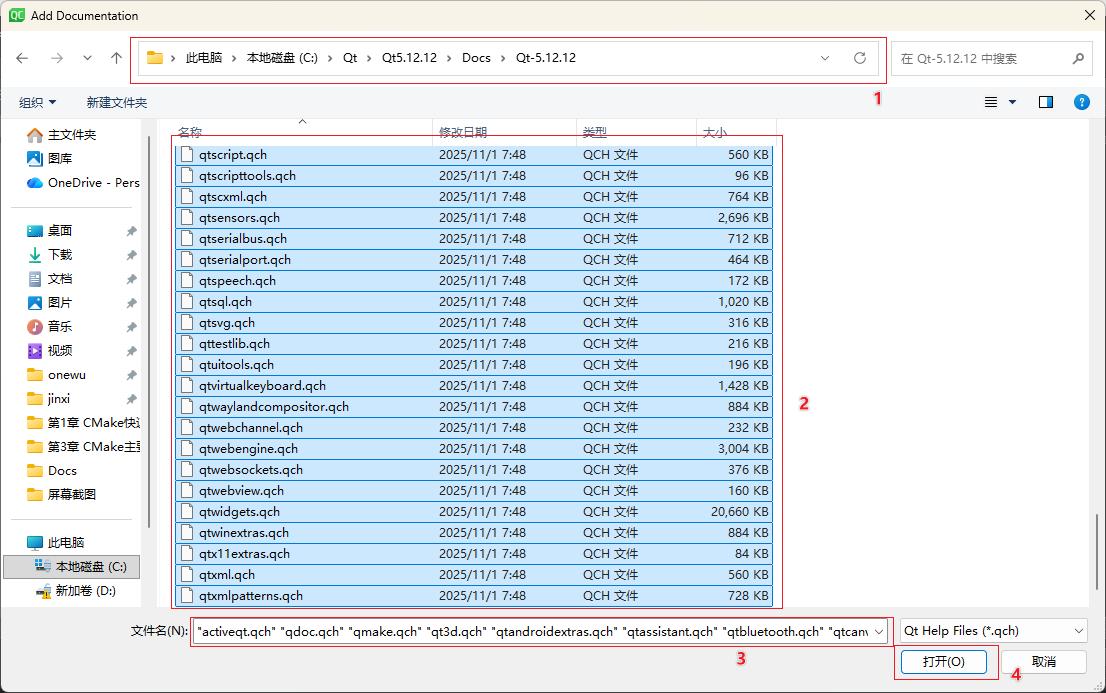Viewport: 1106px width, 693px height.
Task: Unpin 桌面 pin icon
Action: pos(131,231)
